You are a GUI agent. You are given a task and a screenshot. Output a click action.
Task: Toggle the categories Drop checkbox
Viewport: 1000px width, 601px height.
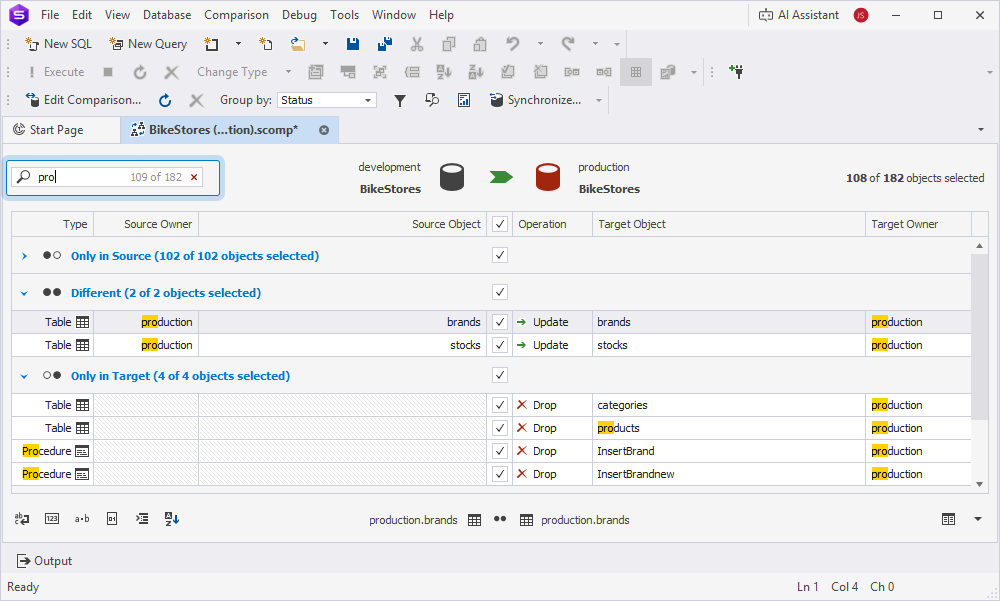coord(500,405)
